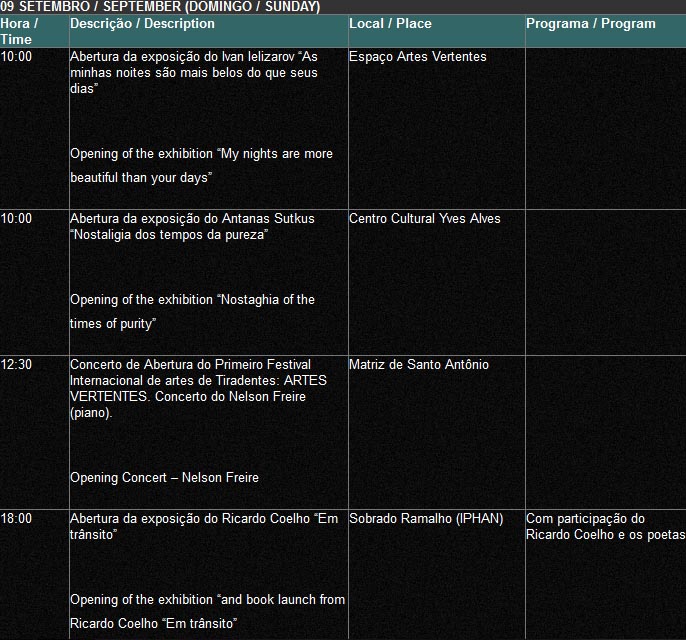Viewport: 686px width, 640px height.
Task: Select the Sobrado Ramalho (IPHAN) place cell
Action: [x=425, y=519]
